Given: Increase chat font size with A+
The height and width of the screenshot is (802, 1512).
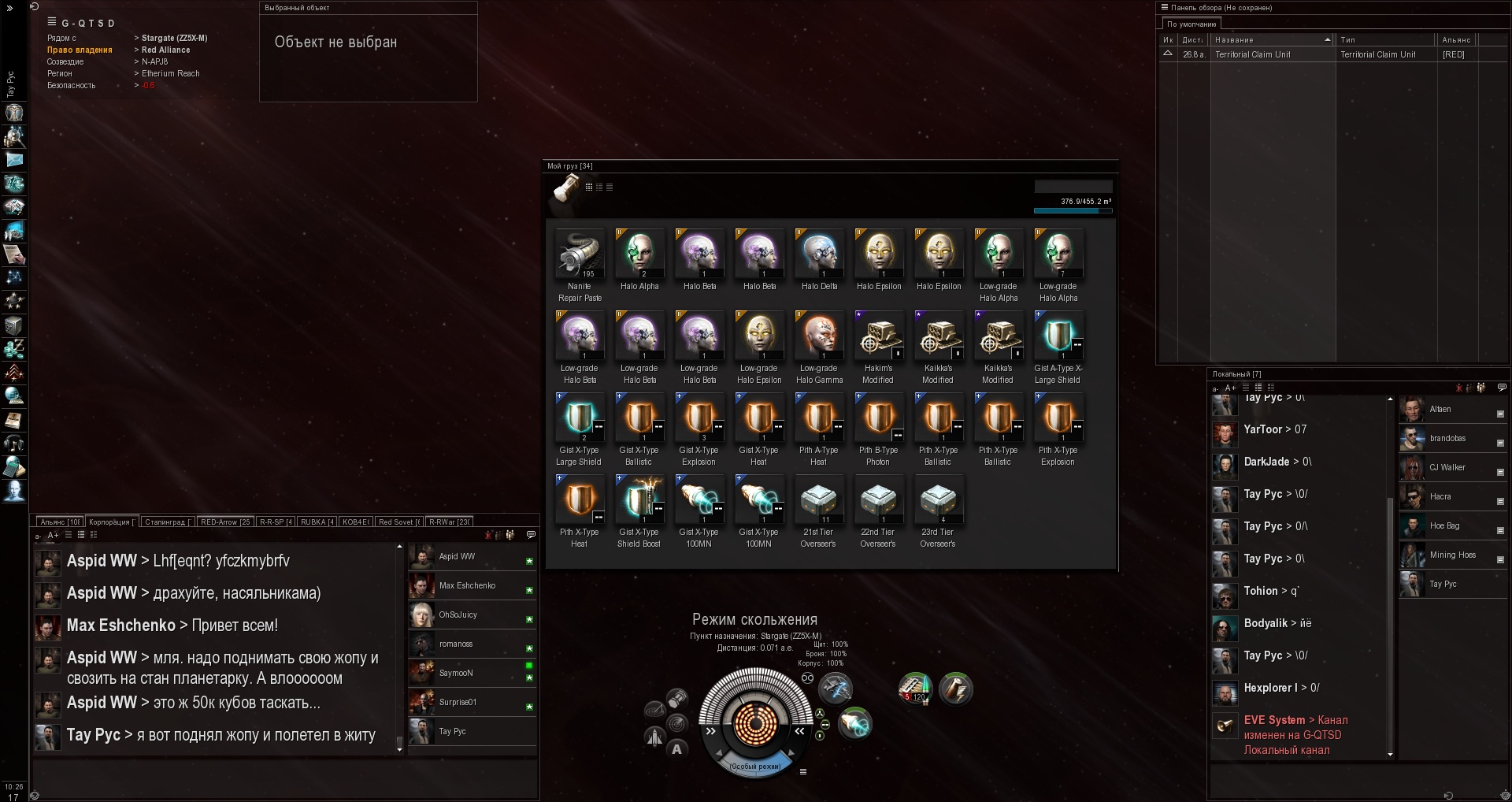Looking at the screenshot, I should pyautogui.click(x=53, y=535).
